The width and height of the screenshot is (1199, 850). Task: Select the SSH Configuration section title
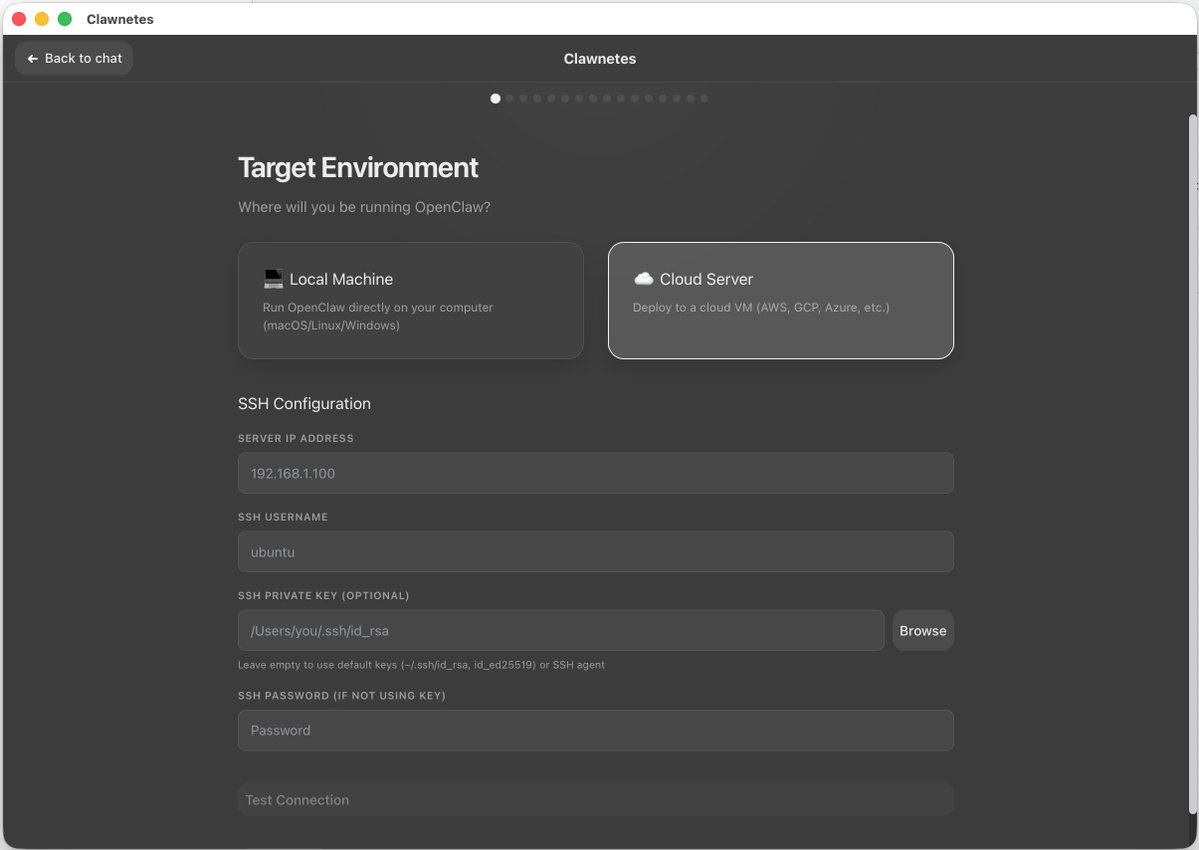[304, 404]
